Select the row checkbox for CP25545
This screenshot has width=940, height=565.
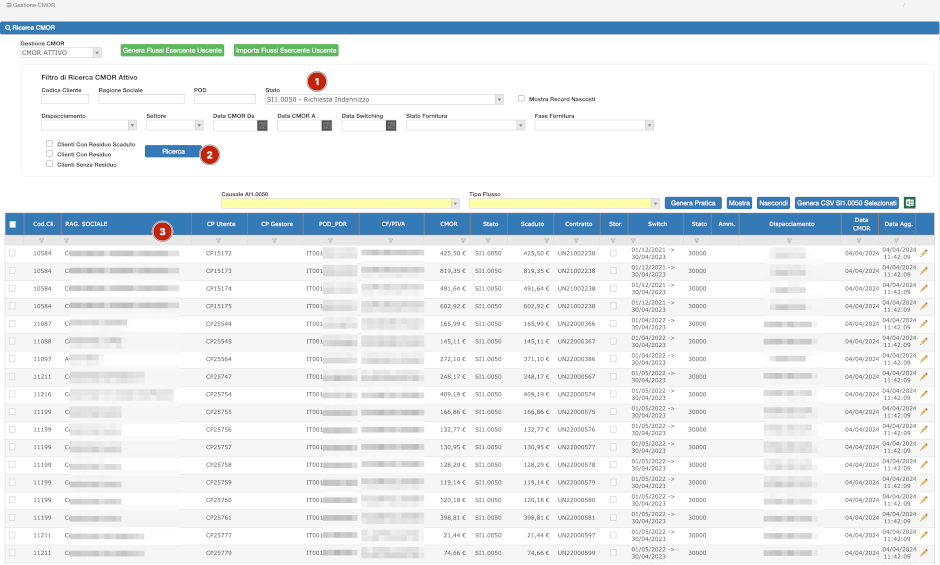click(x=13, y=341)
